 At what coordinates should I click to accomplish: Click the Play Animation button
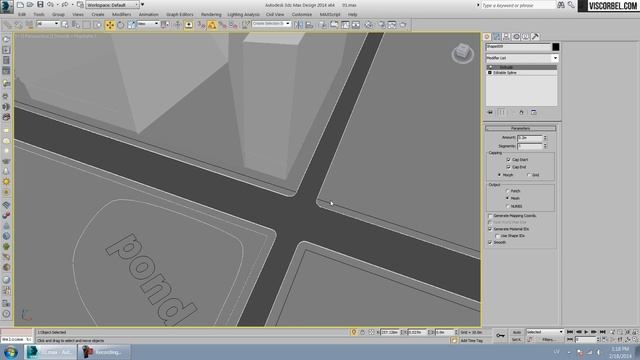pos(586,332)
